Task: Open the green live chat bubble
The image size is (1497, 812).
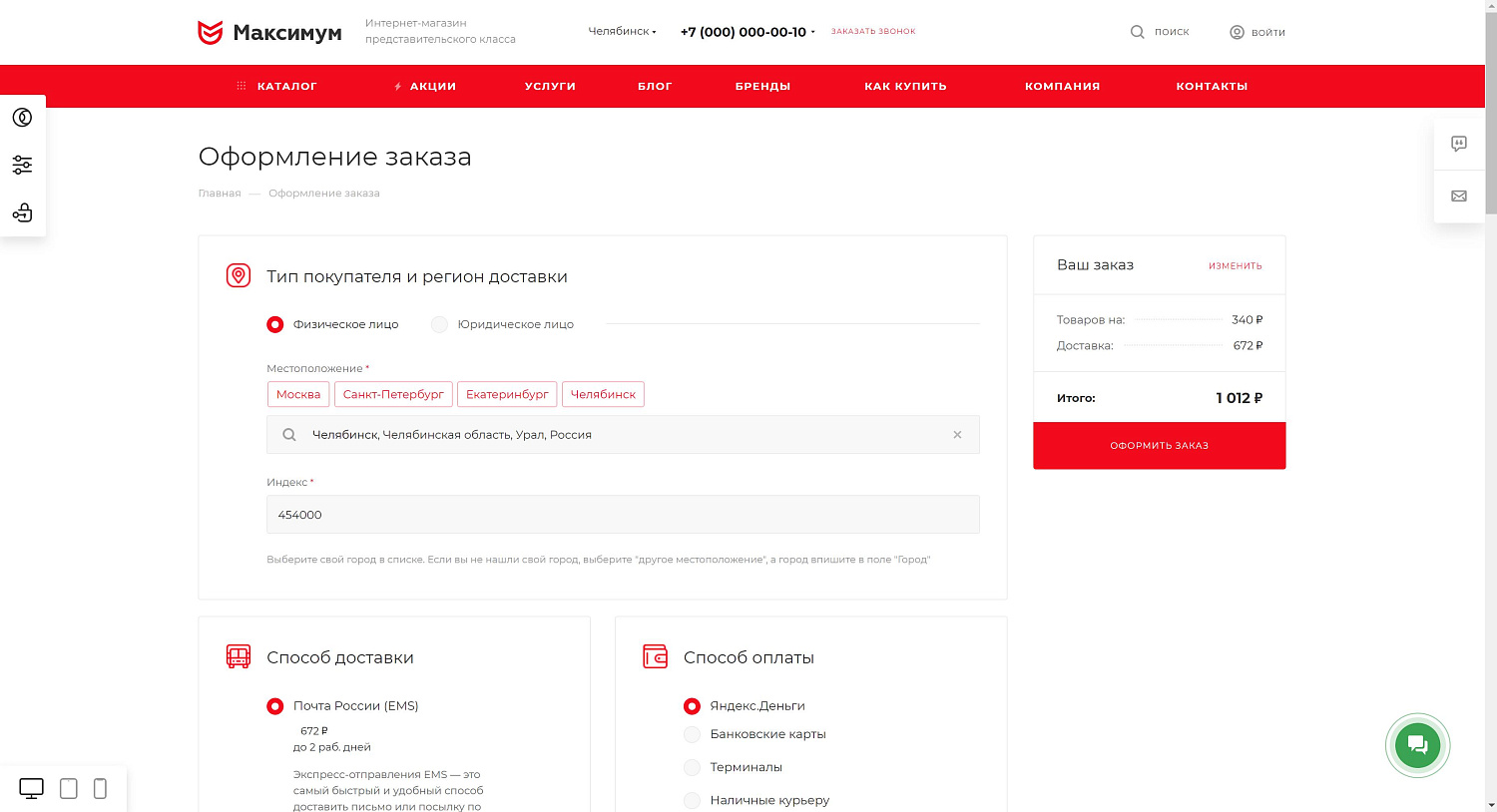Action: point(1417,745)
